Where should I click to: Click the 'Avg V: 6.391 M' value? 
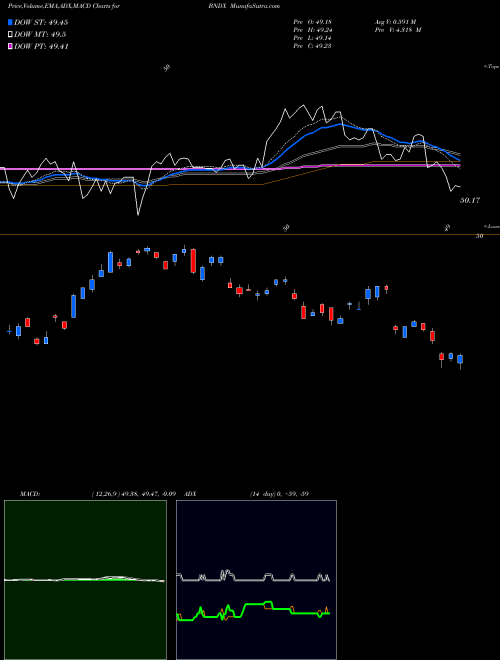pos(395,22)
